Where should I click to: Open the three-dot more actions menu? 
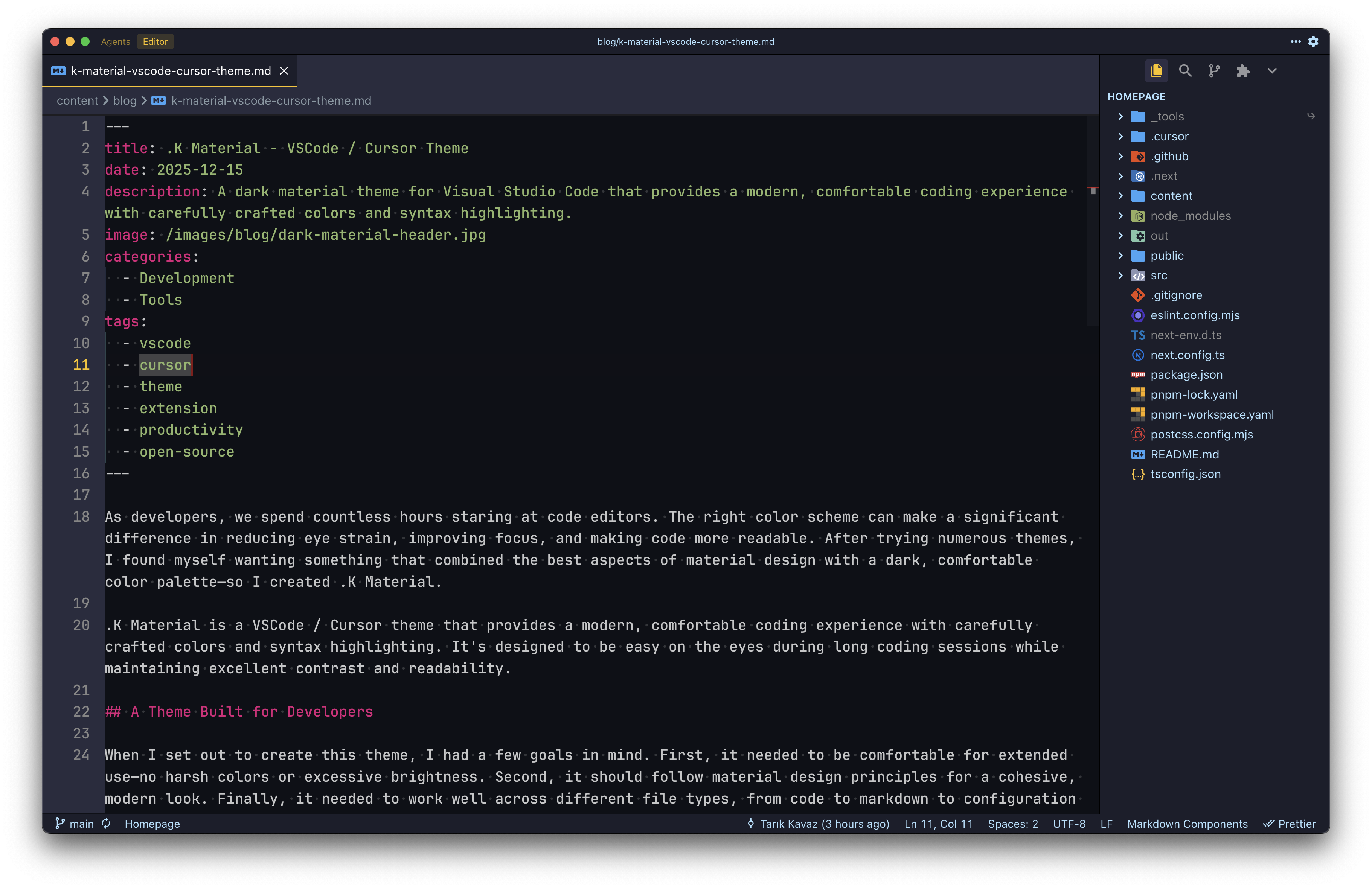1295,41
